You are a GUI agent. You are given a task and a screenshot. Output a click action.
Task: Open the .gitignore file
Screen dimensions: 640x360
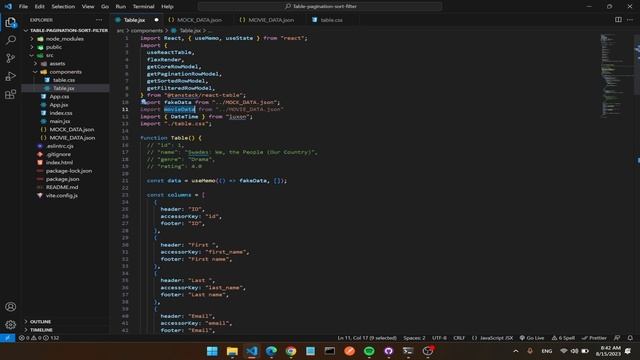pos(58,154)
